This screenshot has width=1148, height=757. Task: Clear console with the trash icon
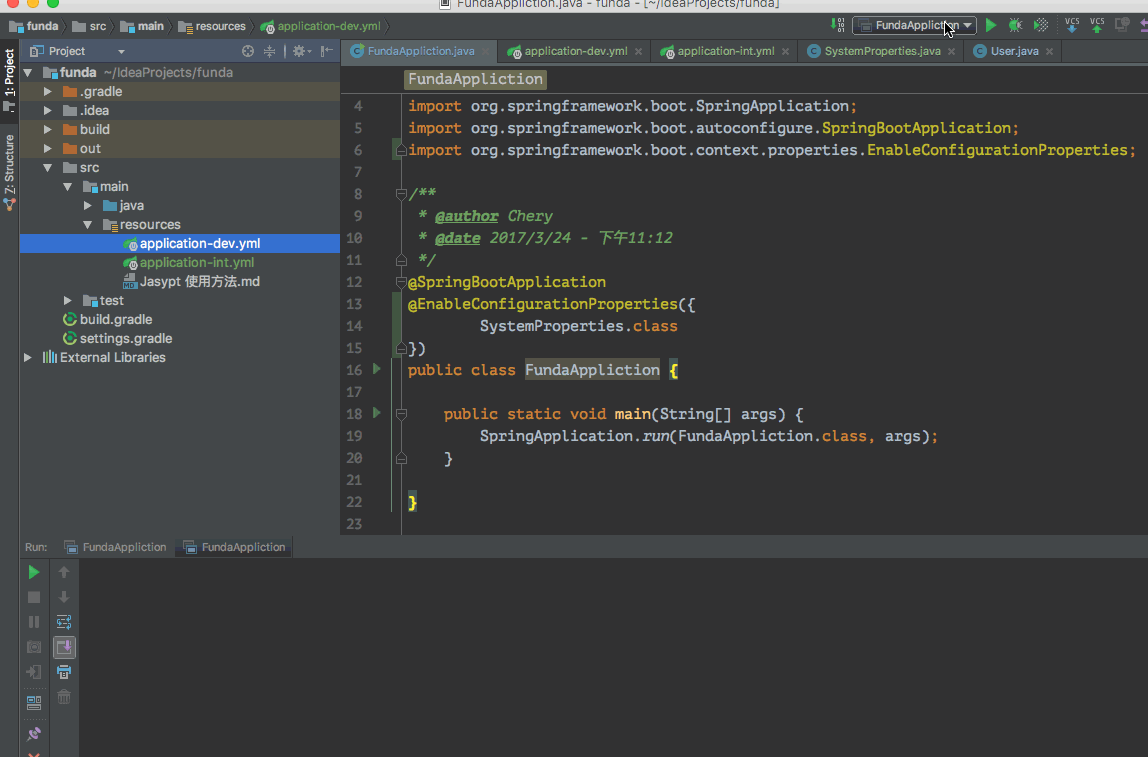pyautogui.click(x=64, y=697)
